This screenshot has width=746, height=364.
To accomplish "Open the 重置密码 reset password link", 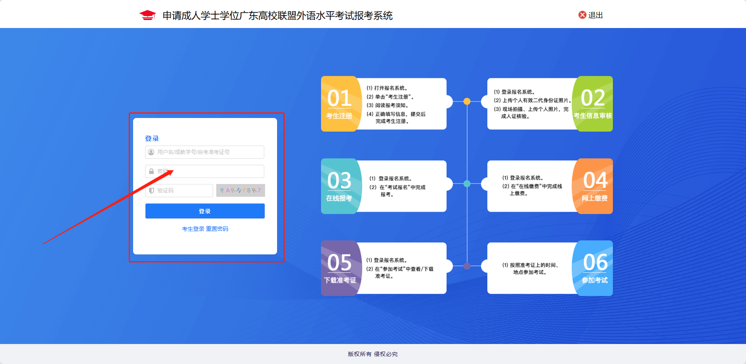I will point(217,229).
